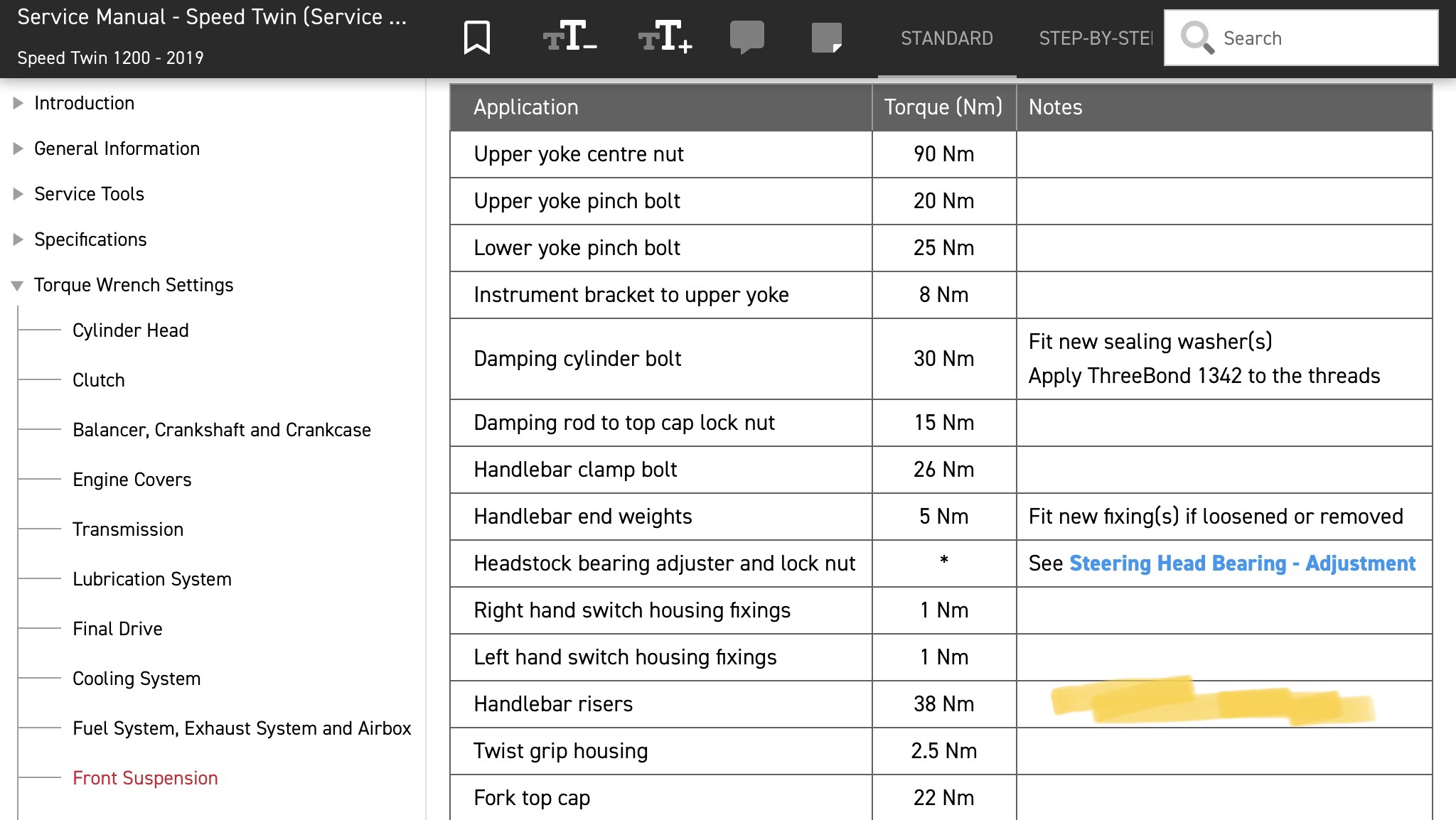Open the Cylinder Head torque page
This screenshot has height=820, width=1456.
pos(130,330)
